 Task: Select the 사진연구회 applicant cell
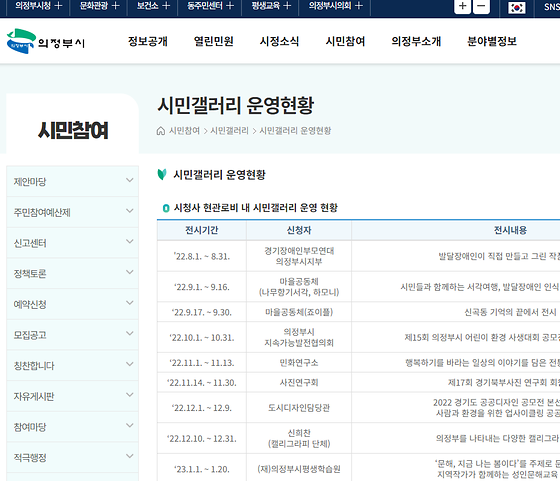point(299,382)
